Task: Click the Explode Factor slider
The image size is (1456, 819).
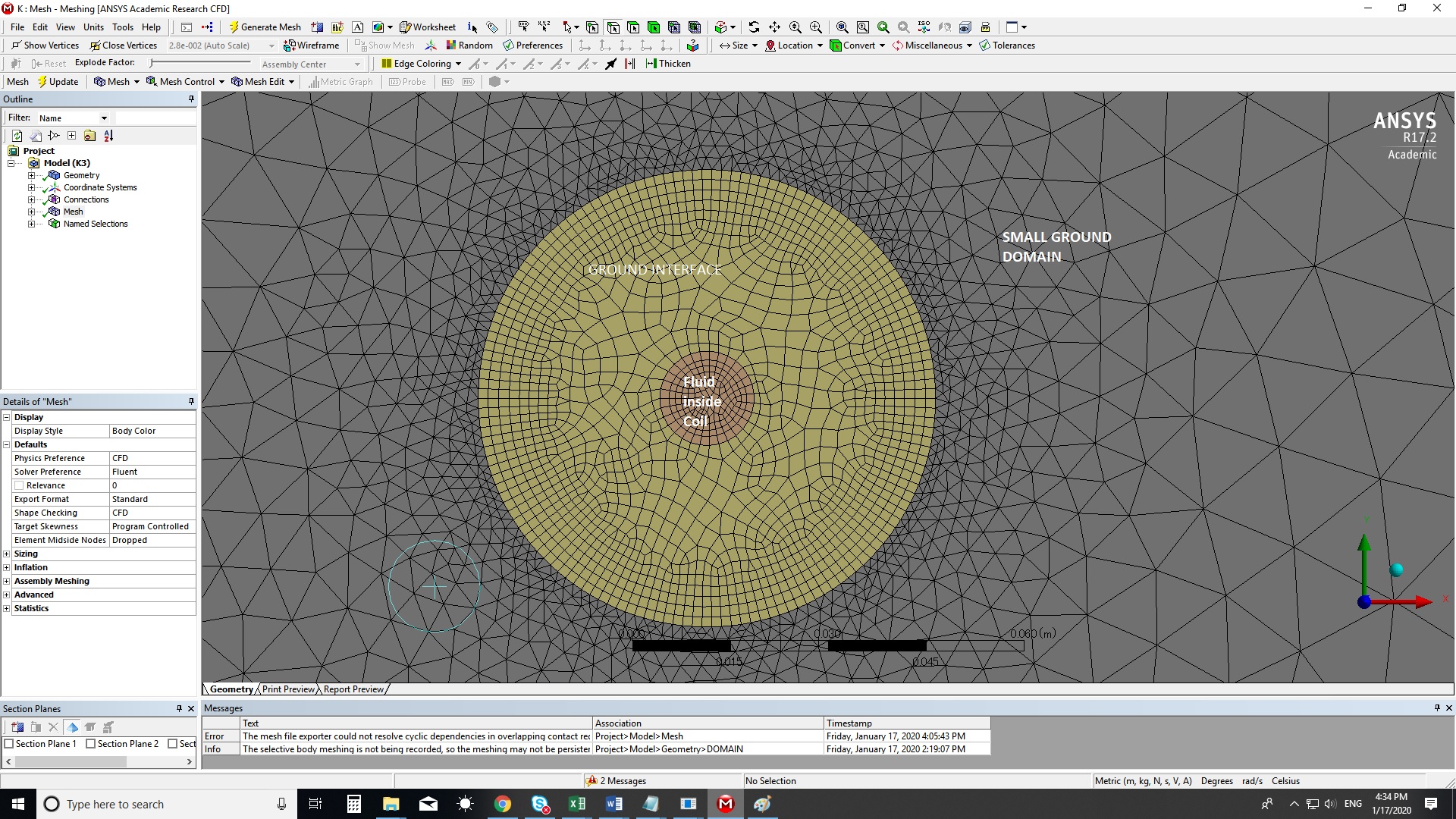Action: 153,63
